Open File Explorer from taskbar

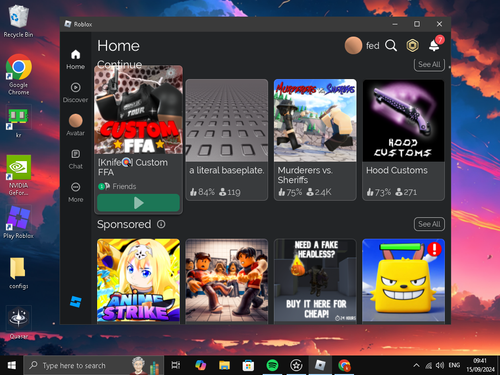point(224,365)
